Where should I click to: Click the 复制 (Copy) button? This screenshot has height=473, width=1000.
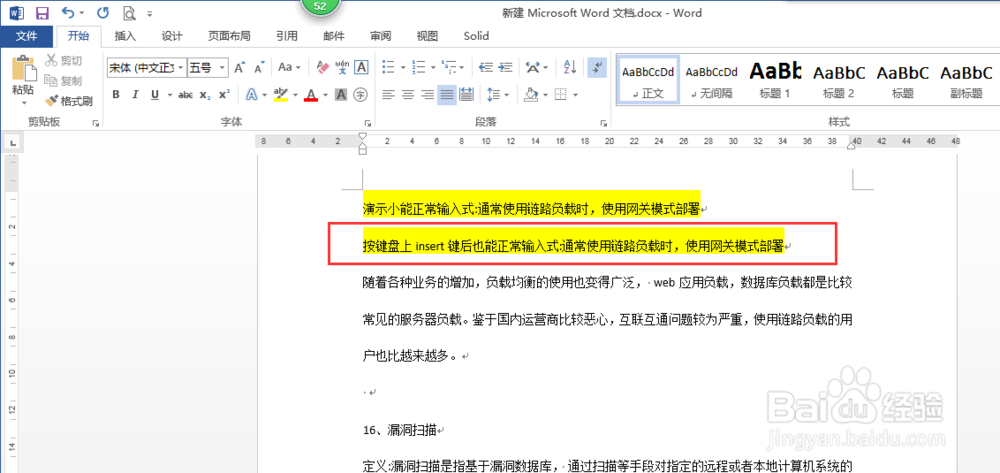click(x=63, y=80)
